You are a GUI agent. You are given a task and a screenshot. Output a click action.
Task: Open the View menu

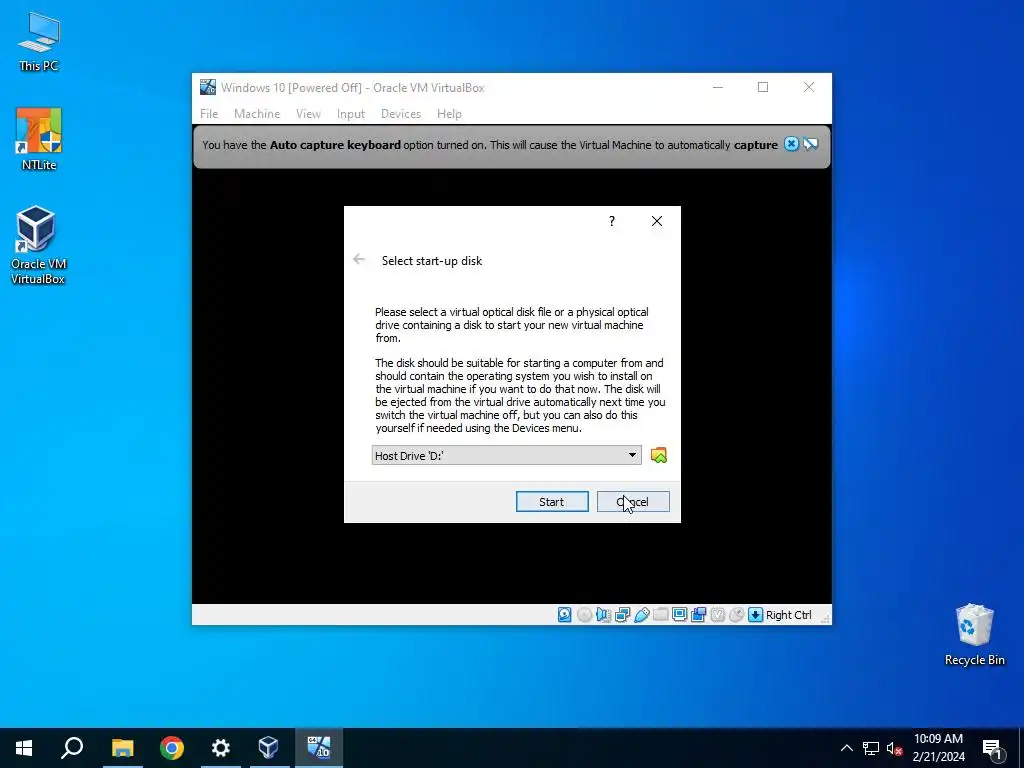[308, 114]
